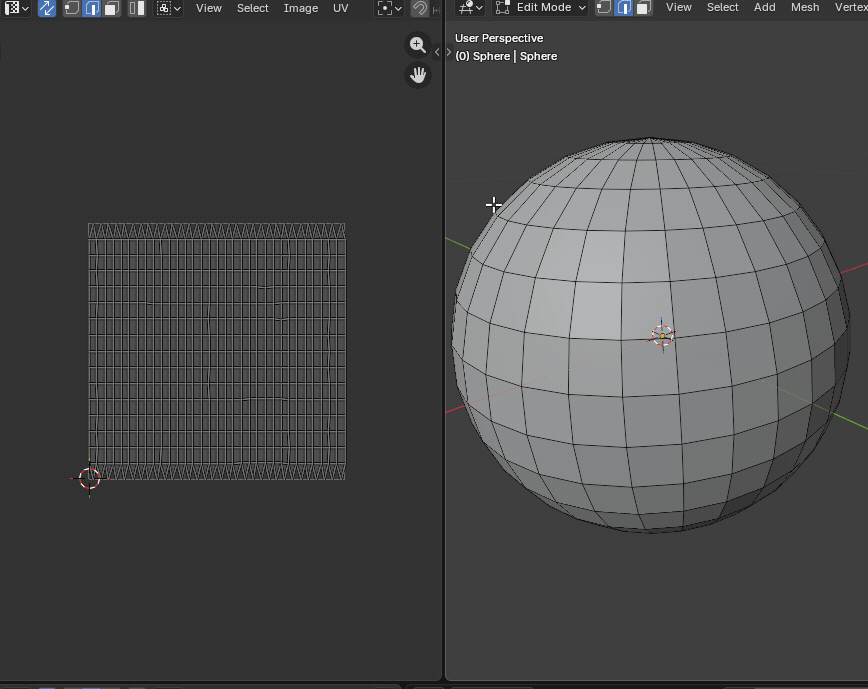The image size is (868, 689).
Task: Open the UV menu
Action: pyautogui.click(x=340, y=8)
